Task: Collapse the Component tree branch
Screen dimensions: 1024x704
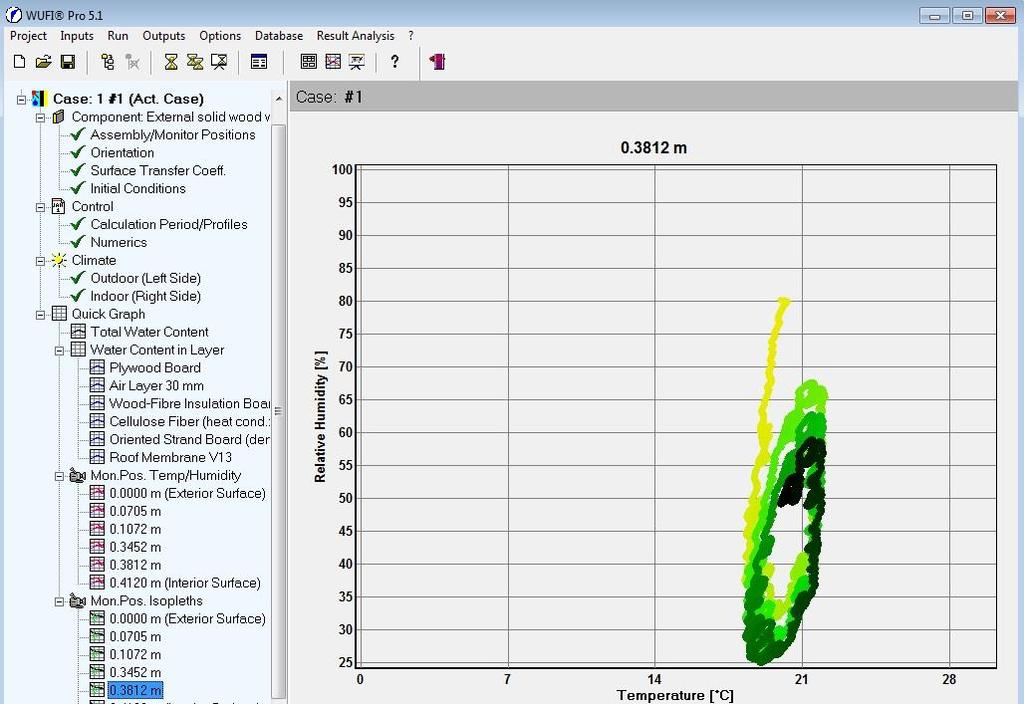Action: pos(40,118)
